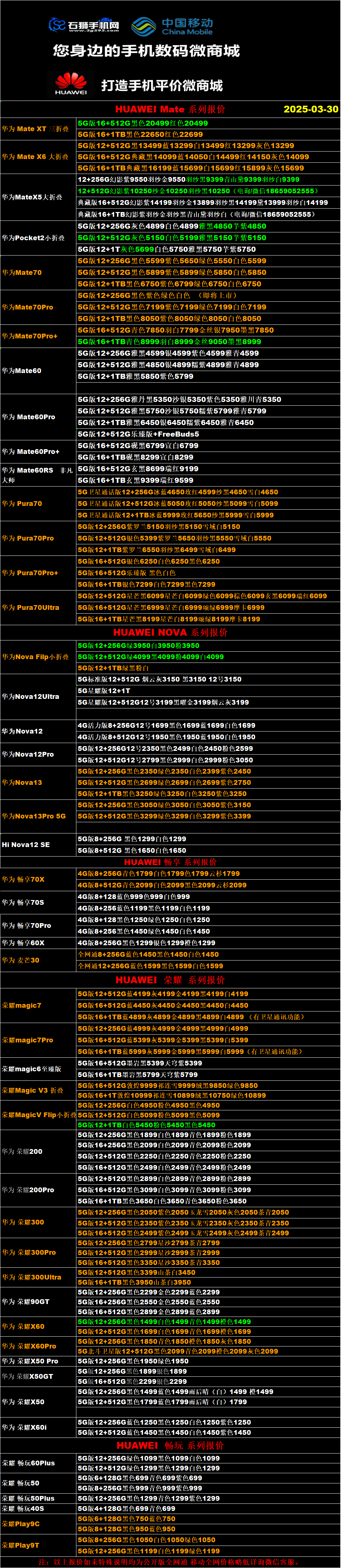Select the 华为Nova12 model cell
The height and width of the screenshot is (1568, 341).
[38, 732]
